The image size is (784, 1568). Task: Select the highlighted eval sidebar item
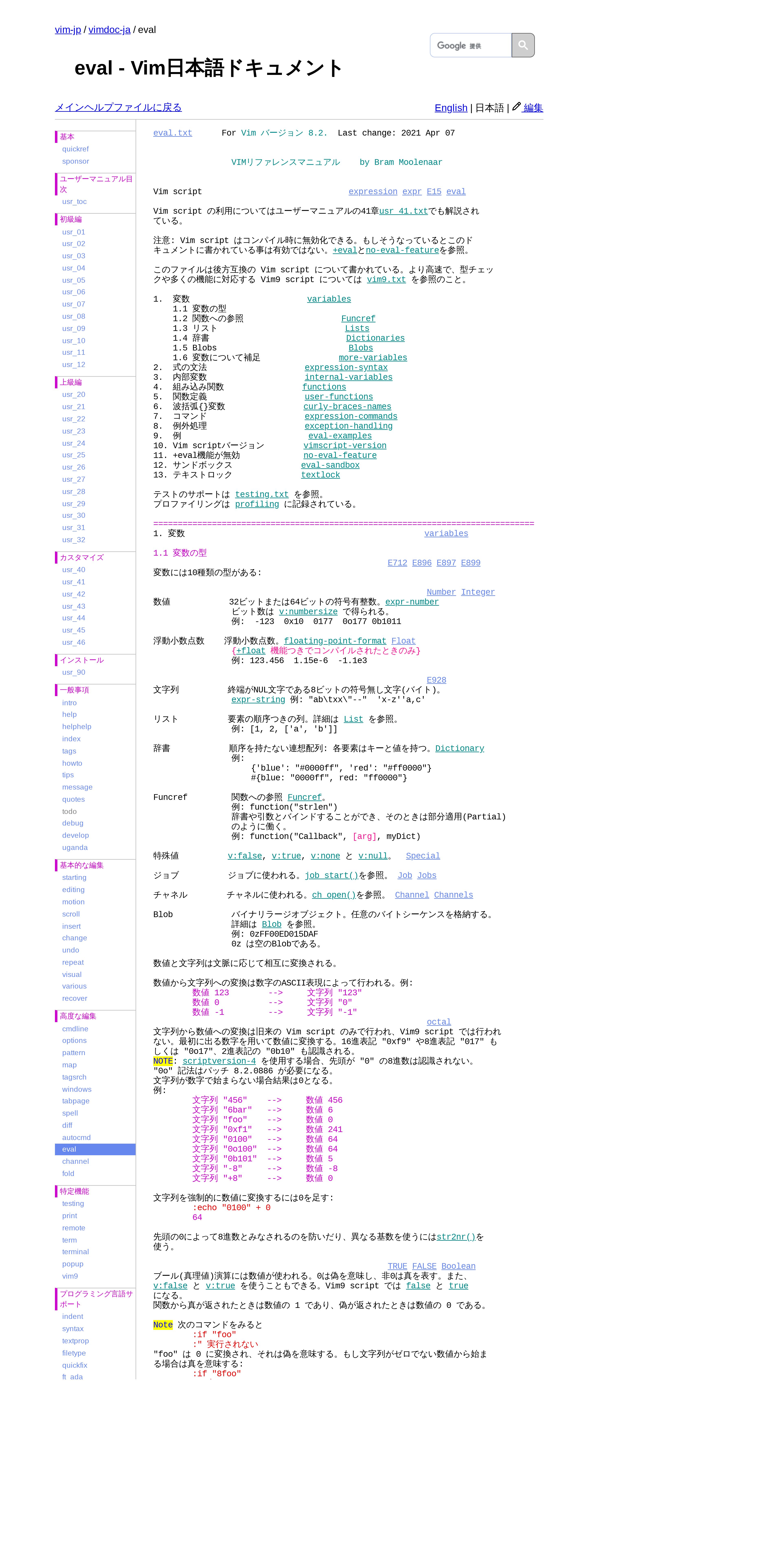[x=95, y=1149]
